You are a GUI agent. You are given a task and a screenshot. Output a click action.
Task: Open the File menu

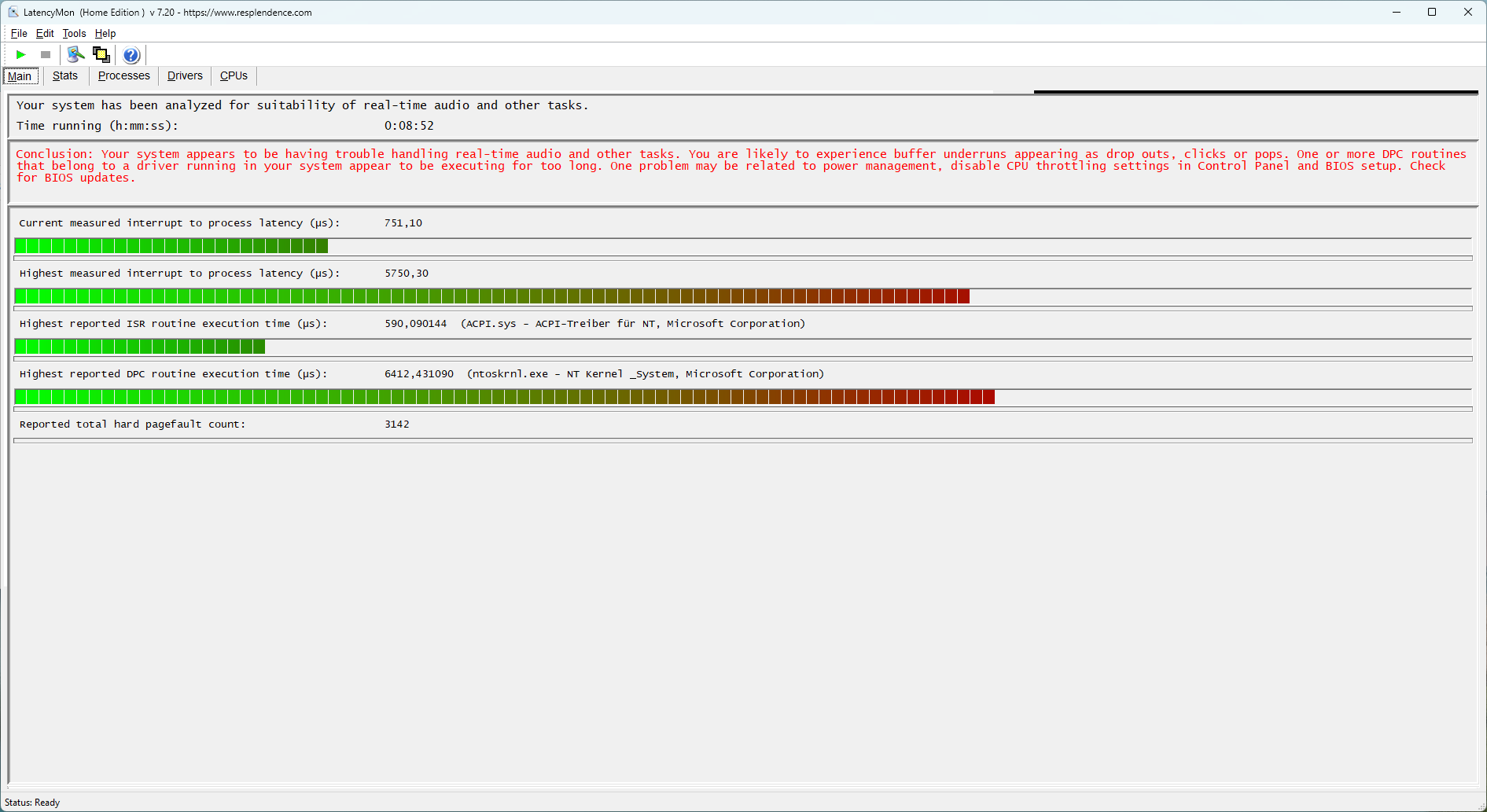(x=19, y=34)
